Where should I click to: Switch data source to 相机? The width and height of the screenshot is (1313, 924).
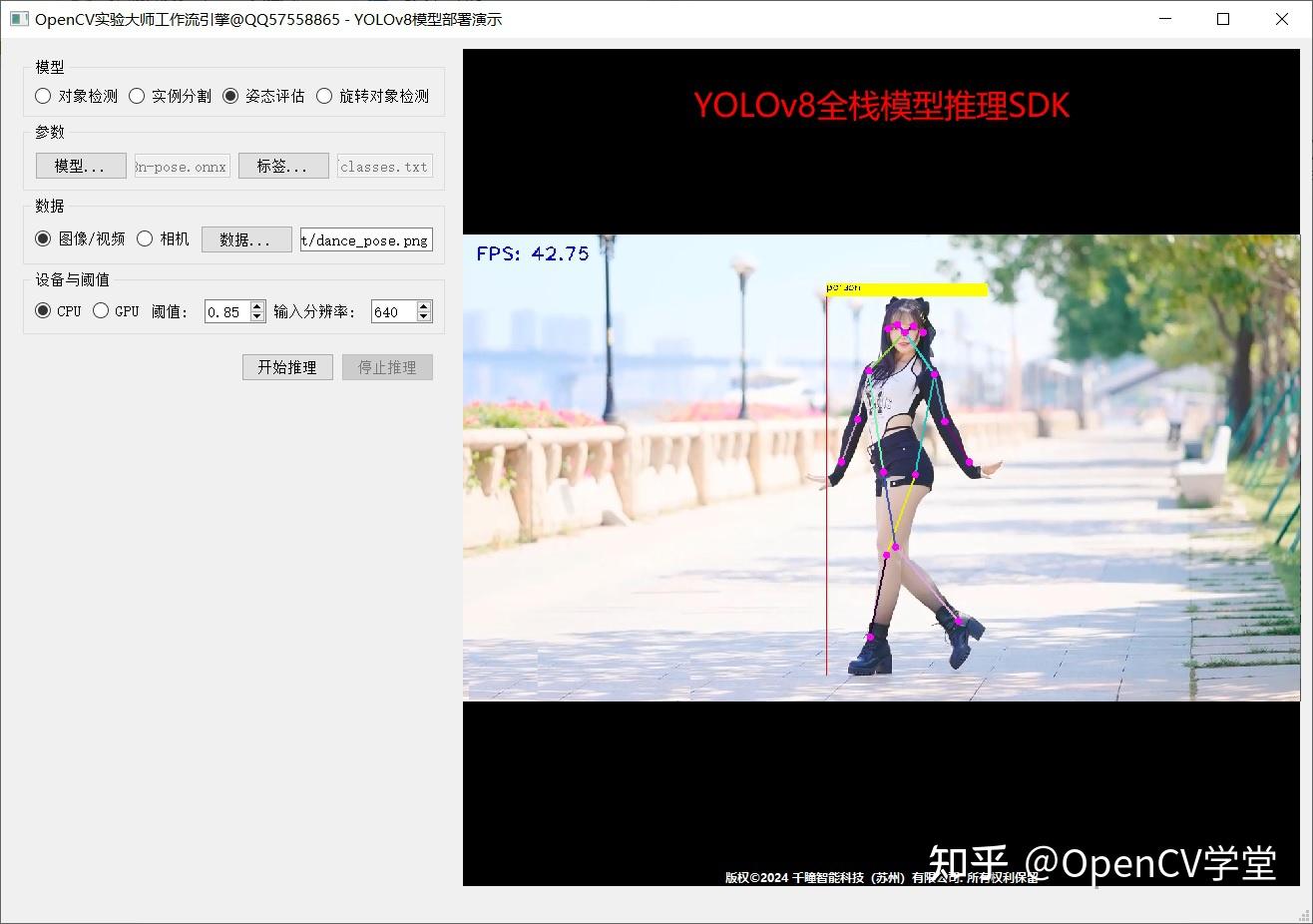(x=143, y=238)
